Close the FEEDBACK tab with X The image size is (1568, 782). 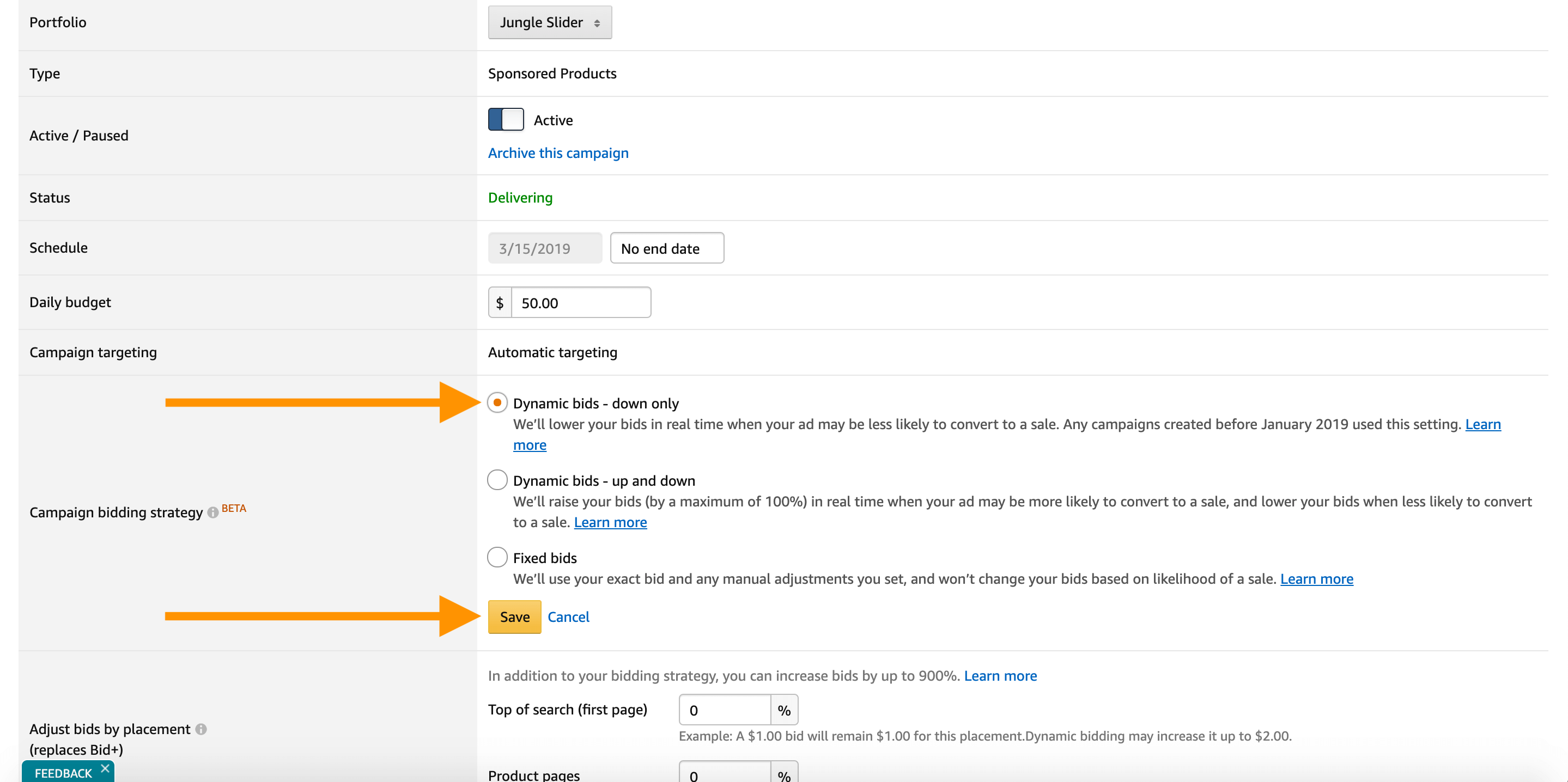(x=105, y=768)
